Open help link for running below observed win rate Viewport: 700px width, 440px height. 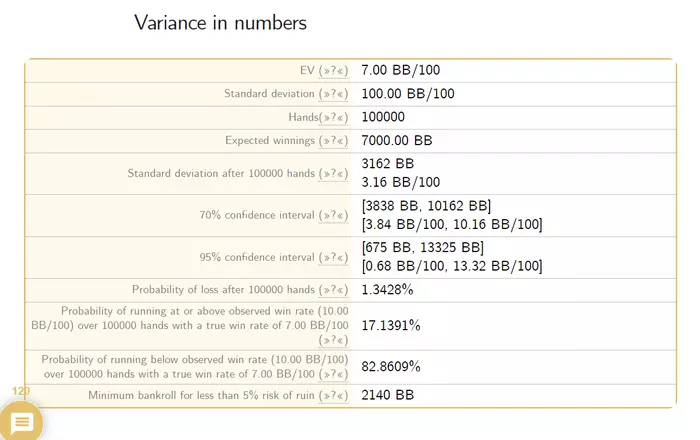coord(333,373)
